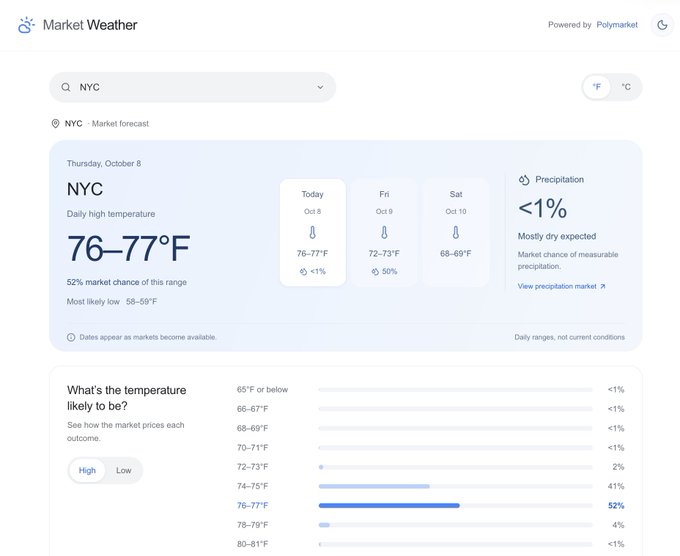The height and width of the screenshot is (556, 680).
Task: Click the 72–73°F probability bar
Action: (x=455, y=467)
